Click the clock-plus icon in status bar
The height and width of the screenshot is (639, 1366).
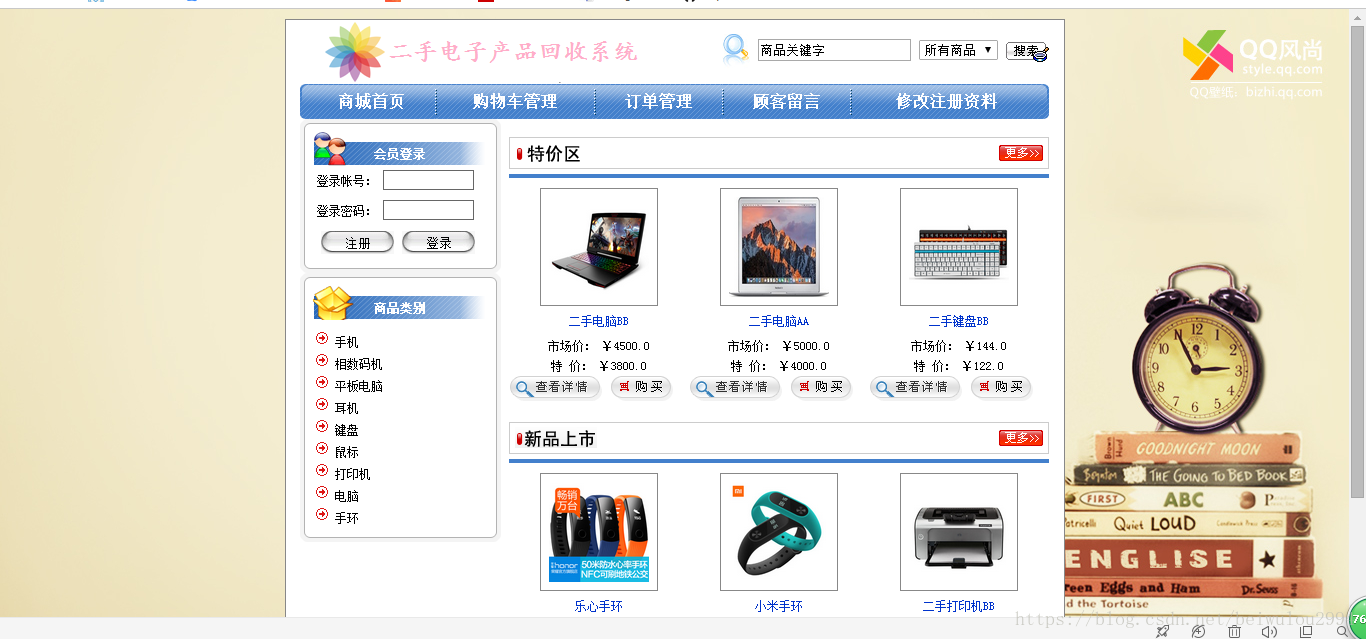1198,631
